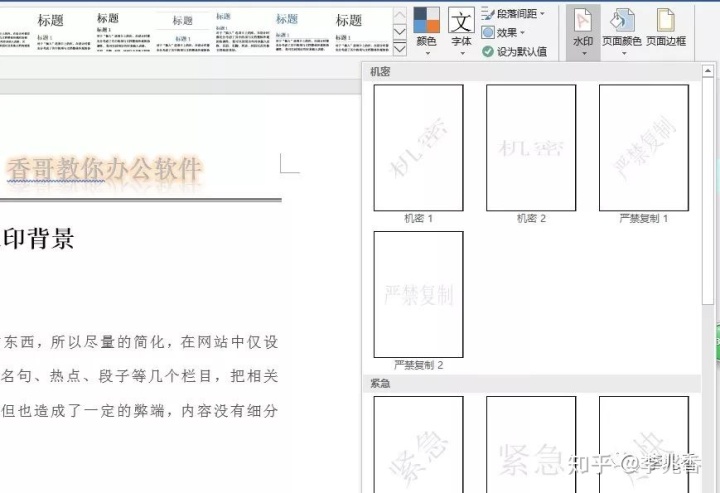Screen dimensions: 720x493
Task: Apply the second 标题 style set
Action: pyautogui.click(x=122, y=32)
